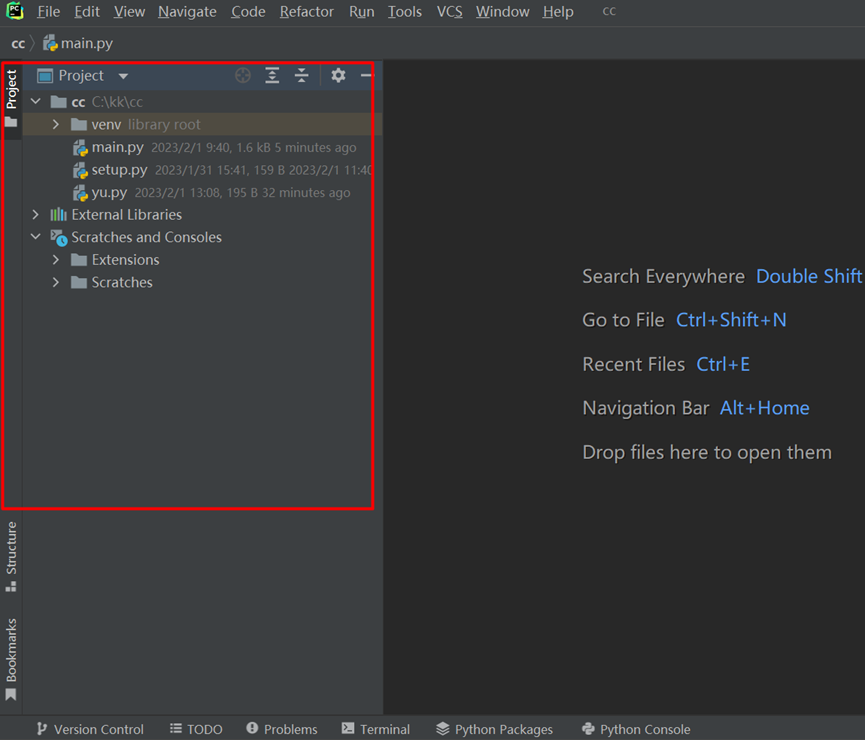The width and height of the screenshot is (865, 740).
Task: Open the Code menu
Action: 248,12
